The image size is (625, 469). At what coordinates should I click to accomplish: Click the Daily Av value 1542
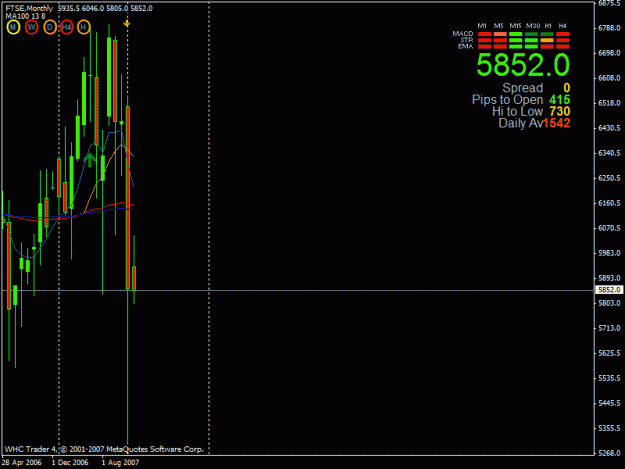coord(557,123)
